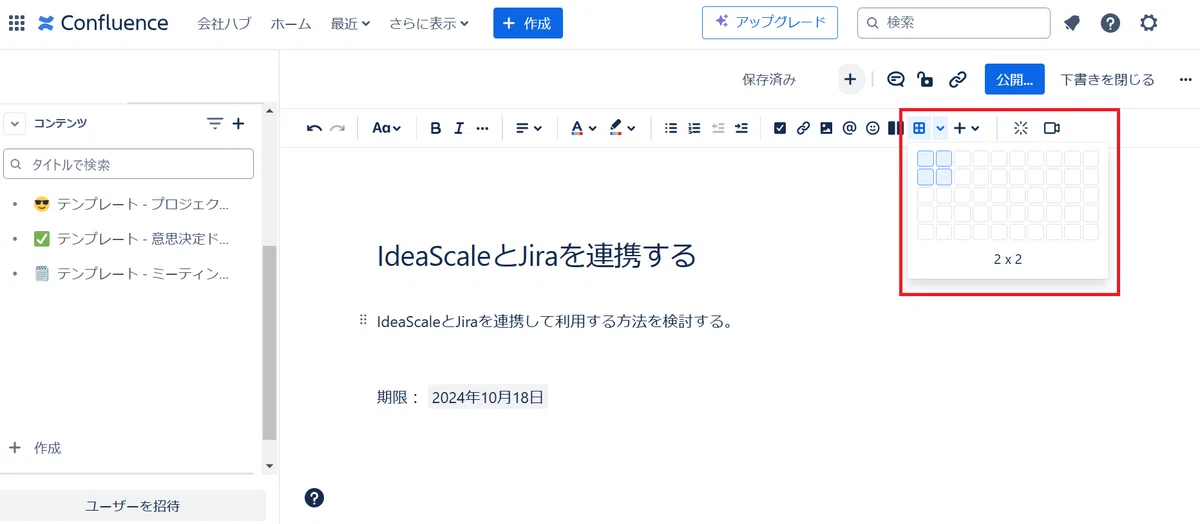Open the text color dropdown
This screenshot has height=524, width=1200.
(x=583, y=128)
